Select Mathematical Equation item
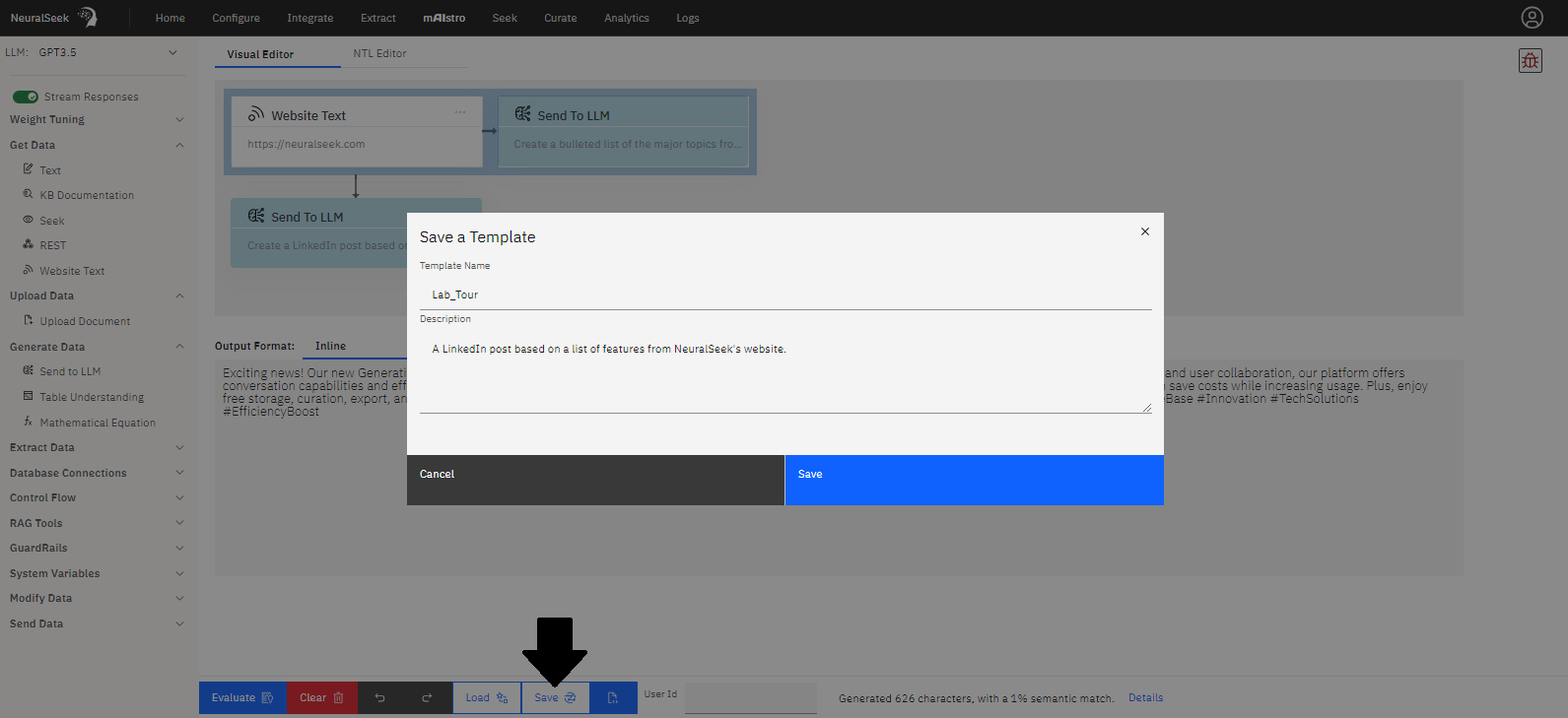1568x718 pixels. [98, 423]
